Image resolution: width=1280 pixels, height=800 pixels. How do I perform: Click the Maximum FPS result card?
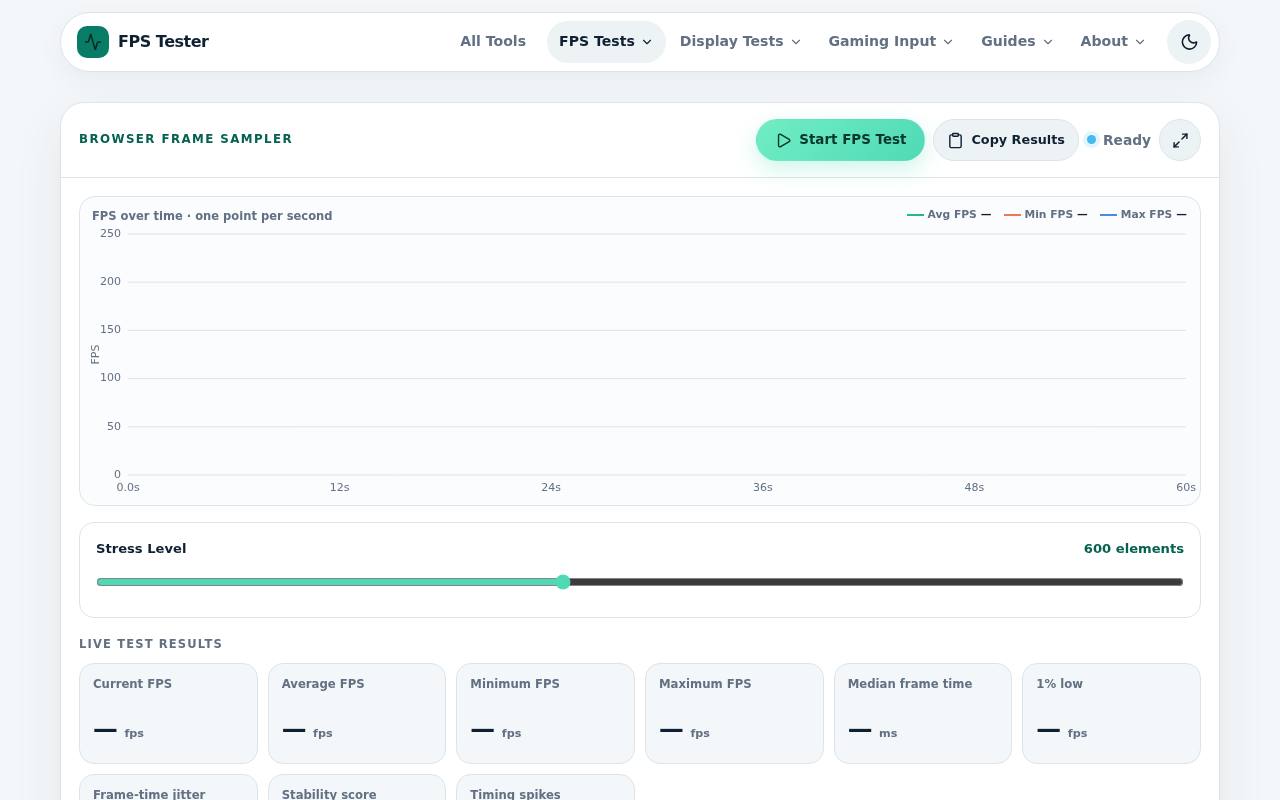734,714
